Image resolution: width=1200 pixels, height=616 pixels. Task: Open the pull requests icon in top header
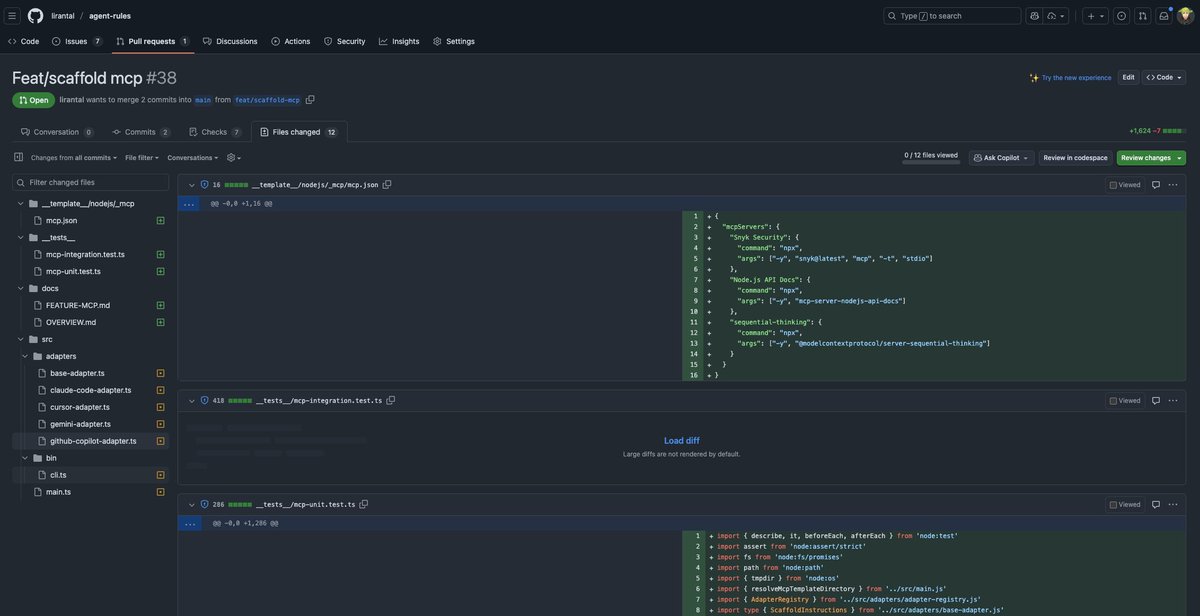(1142, 16)
